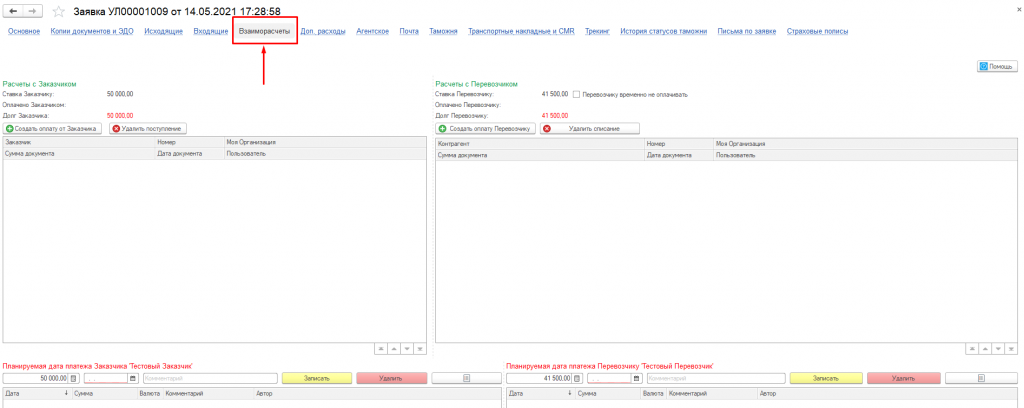
Task: Click red Долг Заказчика value 50 000,00
Action: coord(120,115)
